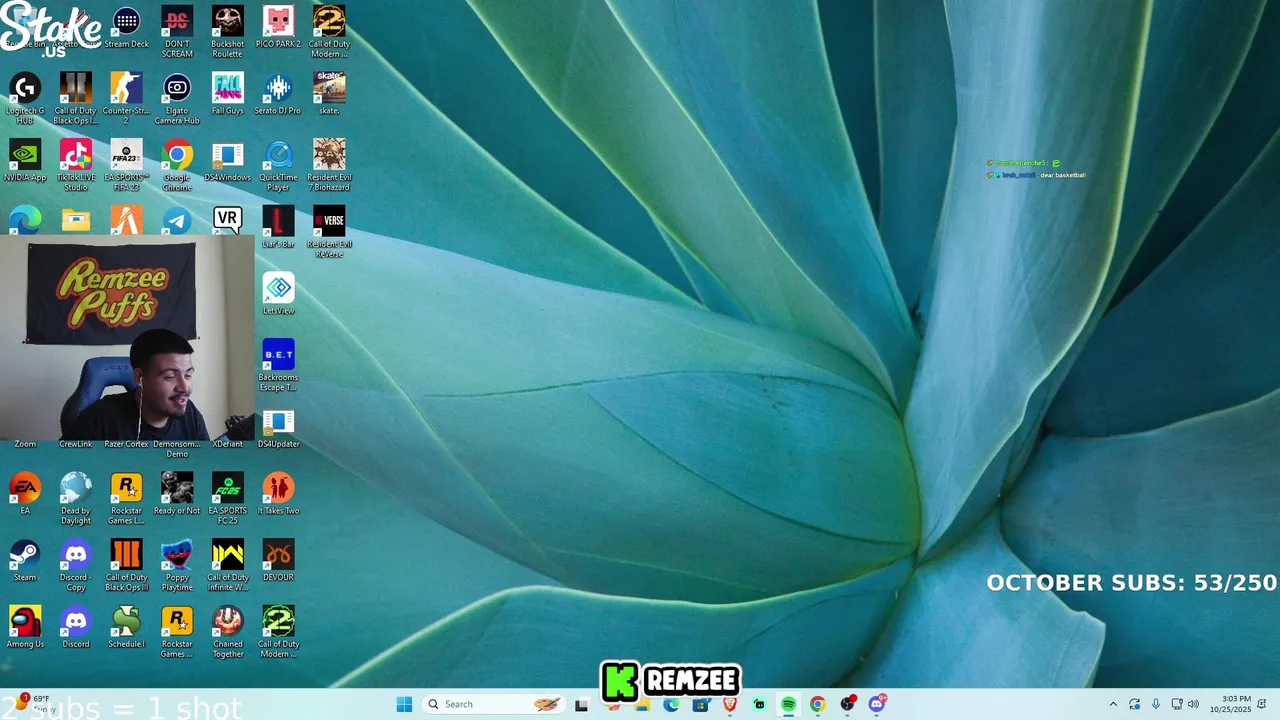Launch the EA SPORTS FC 25 shortcut
The image size is (1280, 720).
(x=227, y=499)
